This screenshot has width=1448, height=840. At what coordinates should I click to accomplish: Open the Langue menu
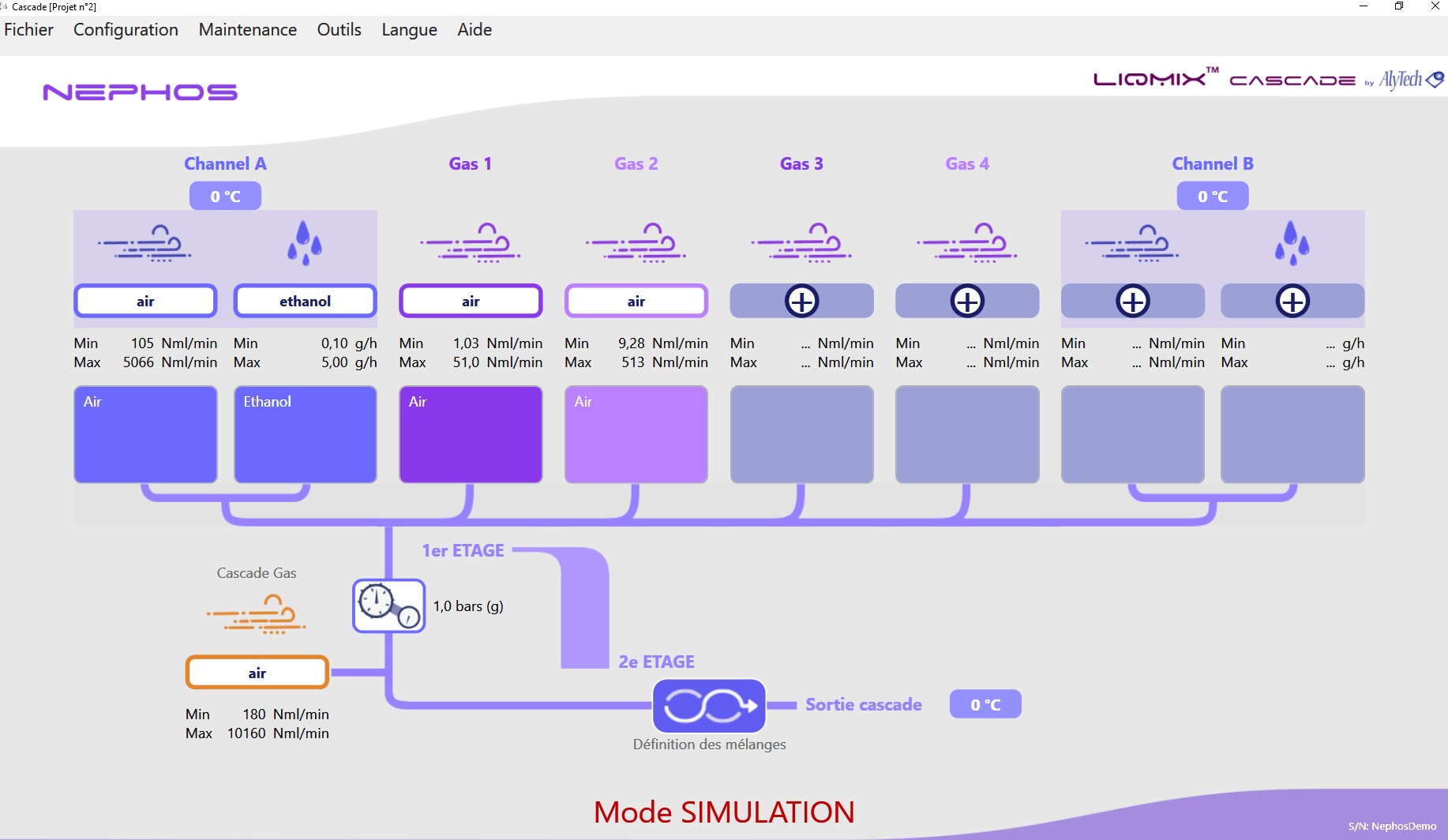tap(408, 30)
